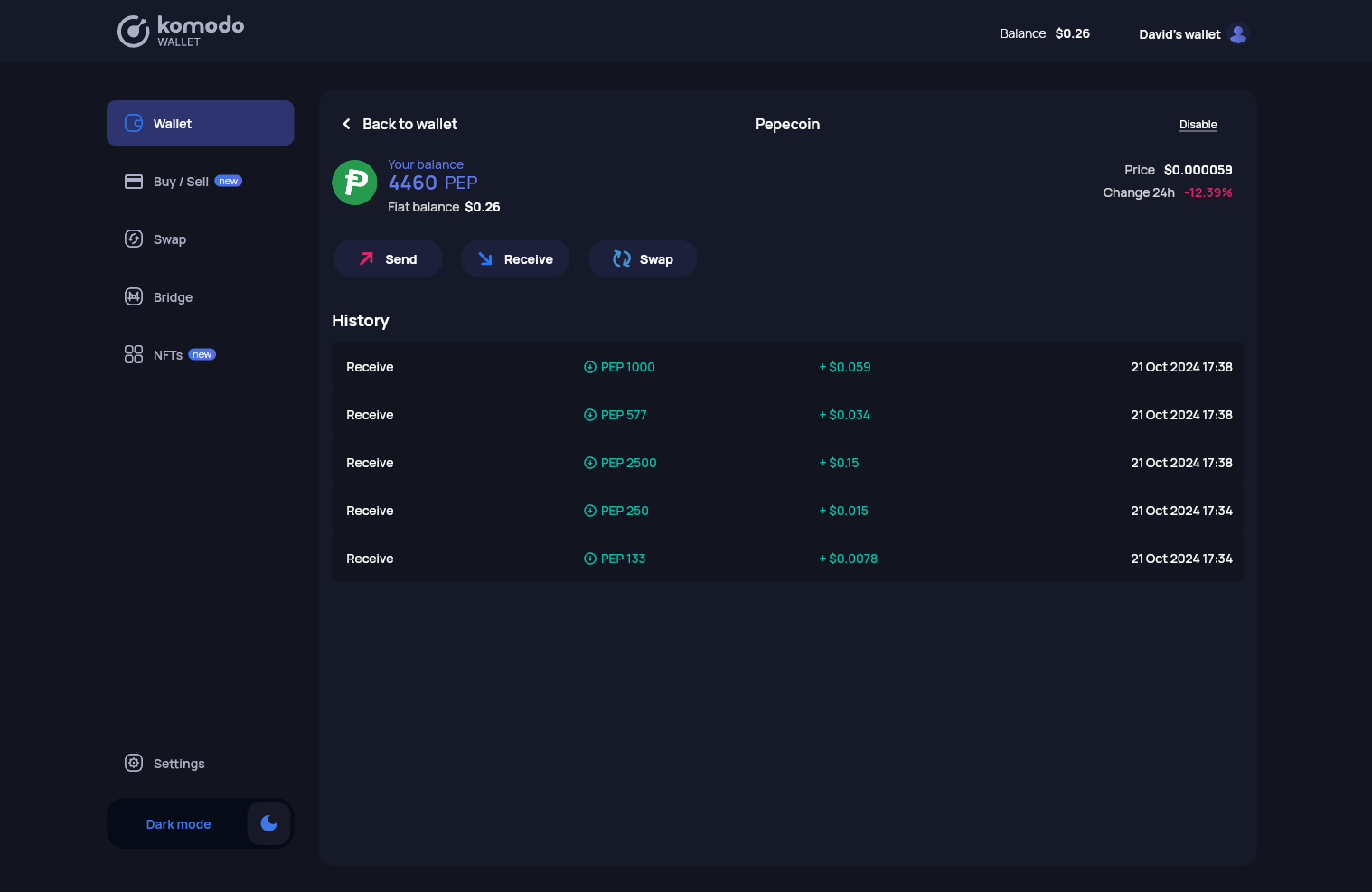Click the back chevron arrow

pos(346,124)
